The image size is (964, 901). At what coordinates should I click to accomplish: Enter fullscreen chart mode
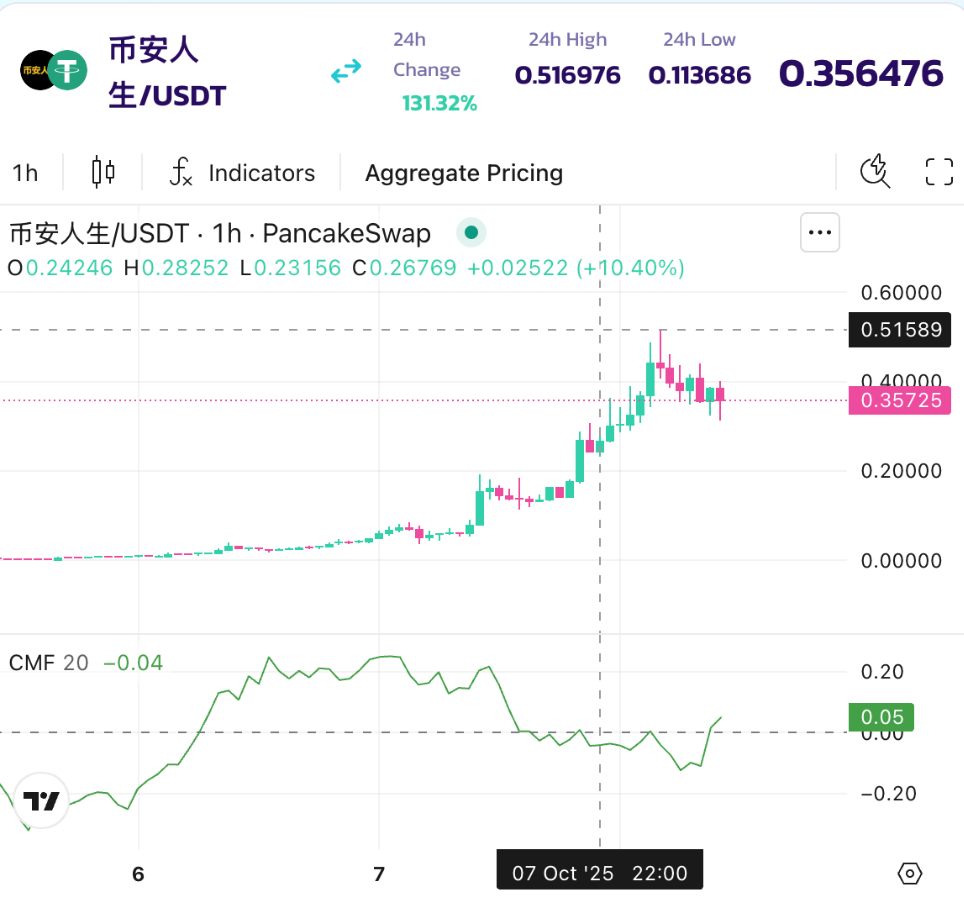[x=938, y=171]
